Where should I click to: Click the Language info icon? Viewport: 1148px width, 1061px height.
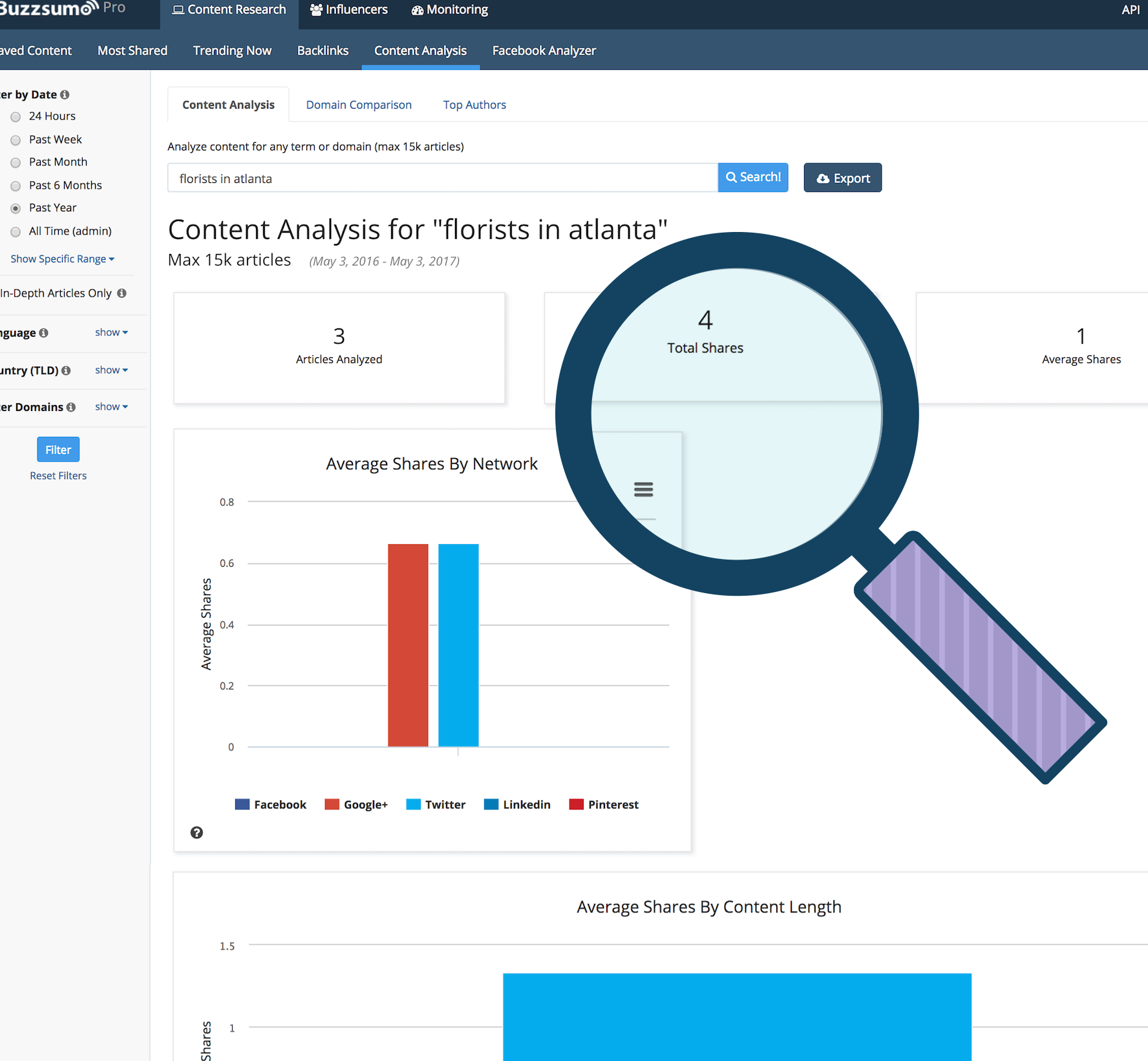click(x=43, y=333)
